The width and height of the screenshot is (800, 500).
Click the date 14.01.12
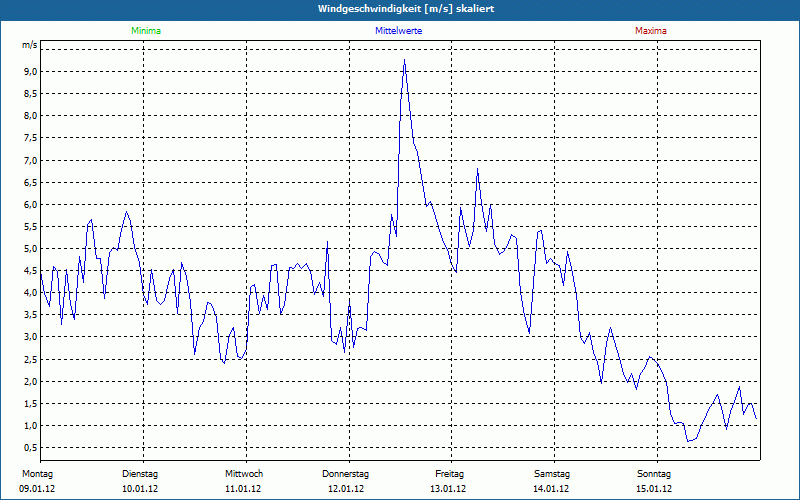coord(551,489)
